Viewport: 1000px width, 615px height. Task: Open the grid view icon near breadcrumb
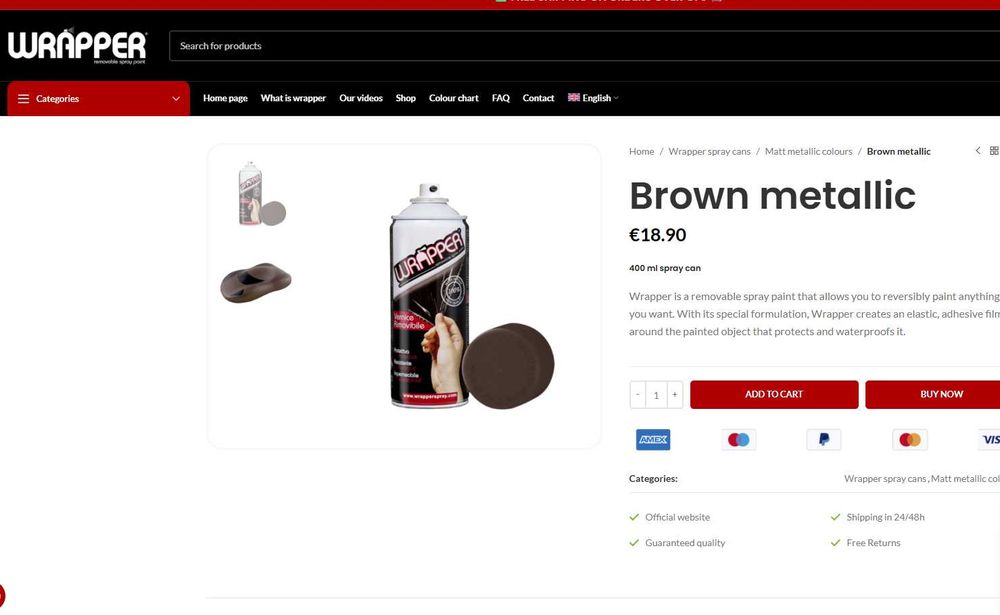coord(994,151)
